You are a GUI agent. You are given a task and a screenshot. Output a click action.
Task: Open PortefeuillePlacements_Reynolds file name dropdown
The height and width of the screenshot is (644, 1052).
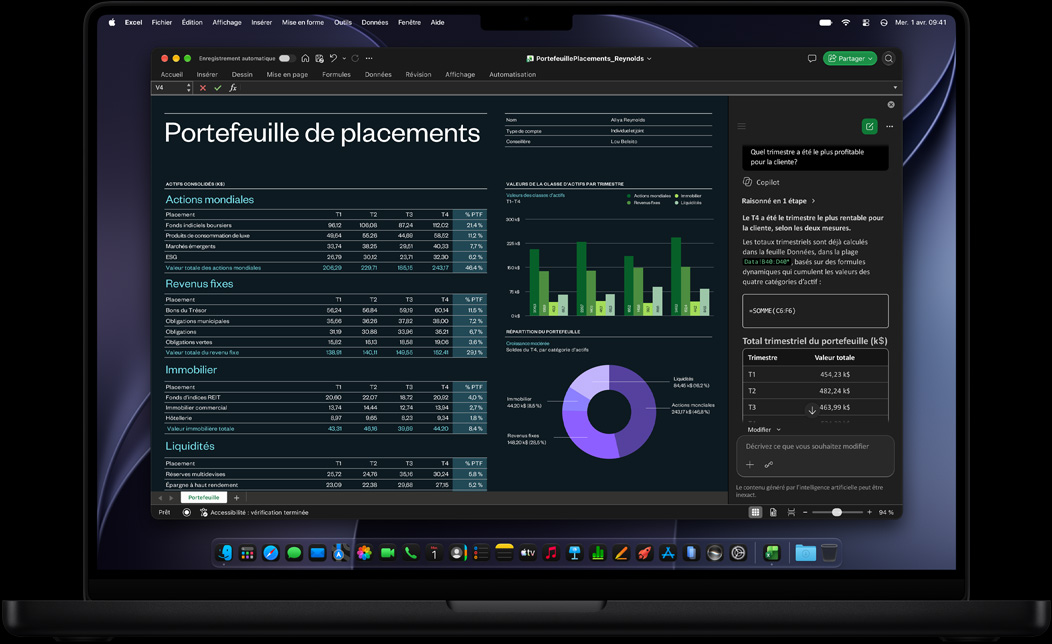point(589,58)
